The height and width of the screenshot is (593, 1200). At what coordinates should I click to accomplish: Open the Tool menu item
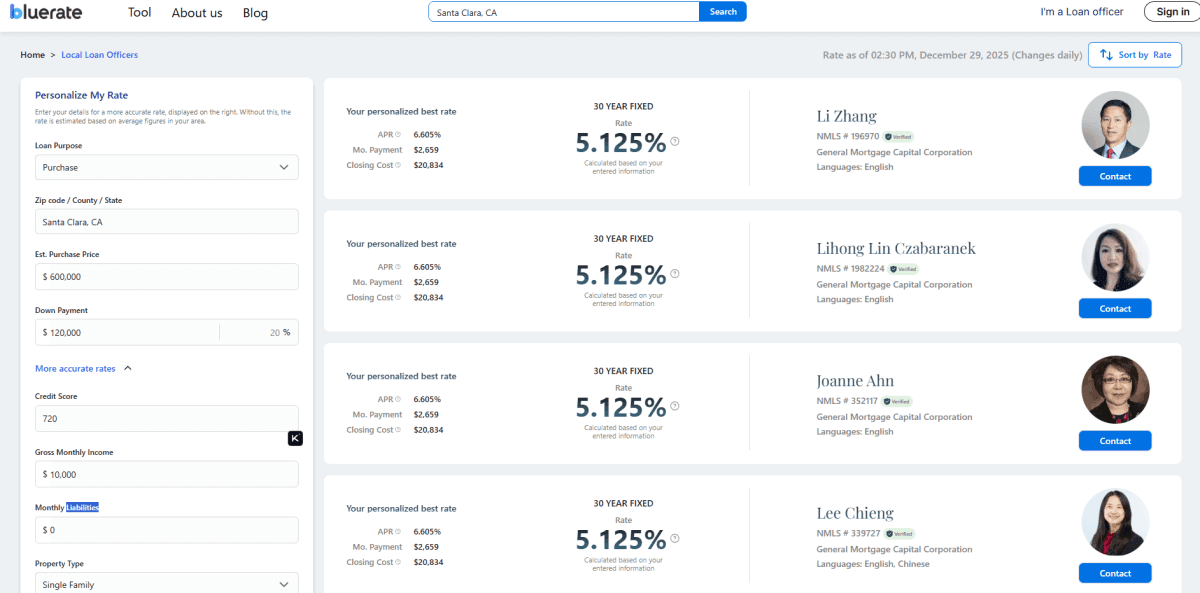click(x=139, y=12)
